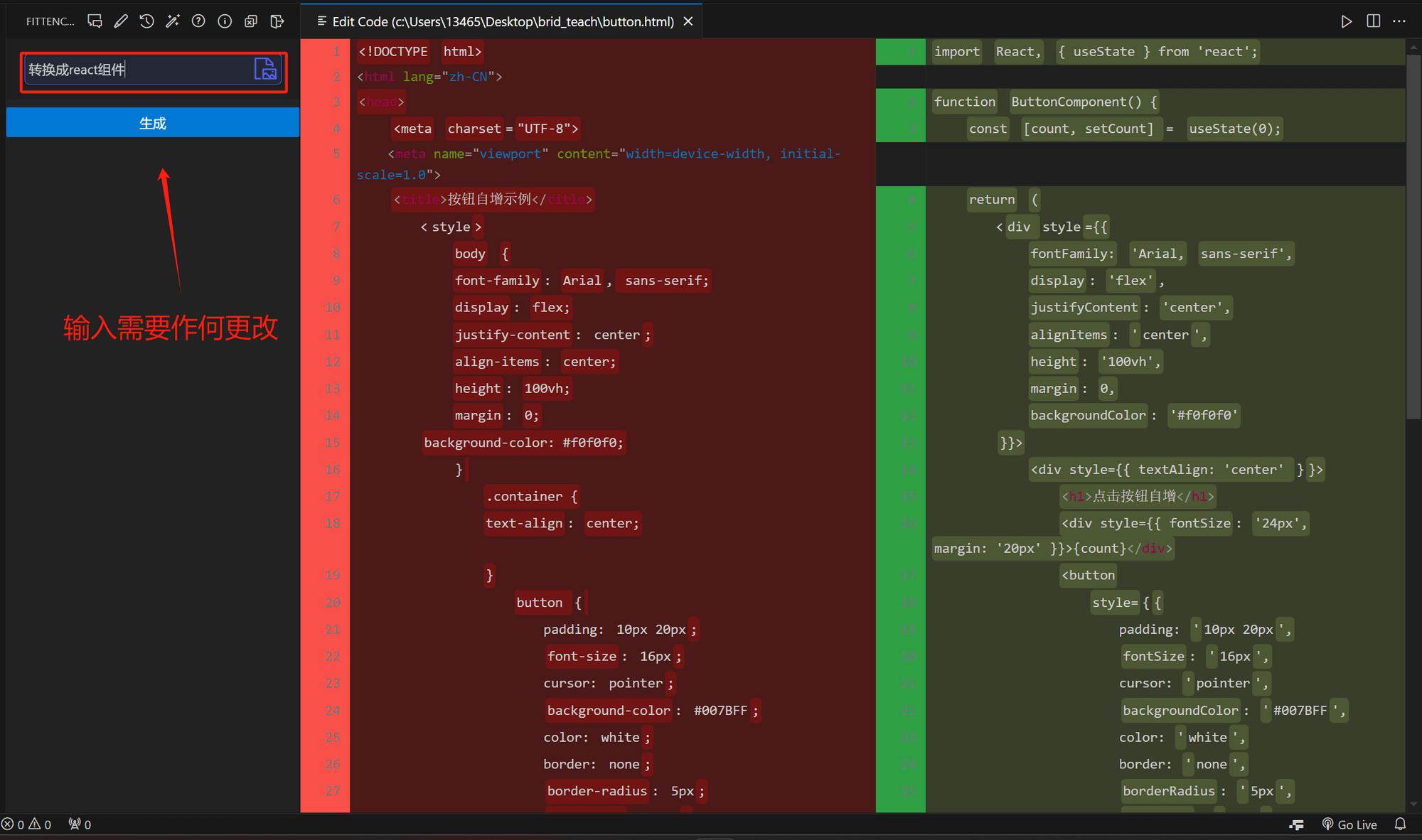Click 'justifyContent' in right pane
1422x840 pixels.
[x=1084, y=308]
